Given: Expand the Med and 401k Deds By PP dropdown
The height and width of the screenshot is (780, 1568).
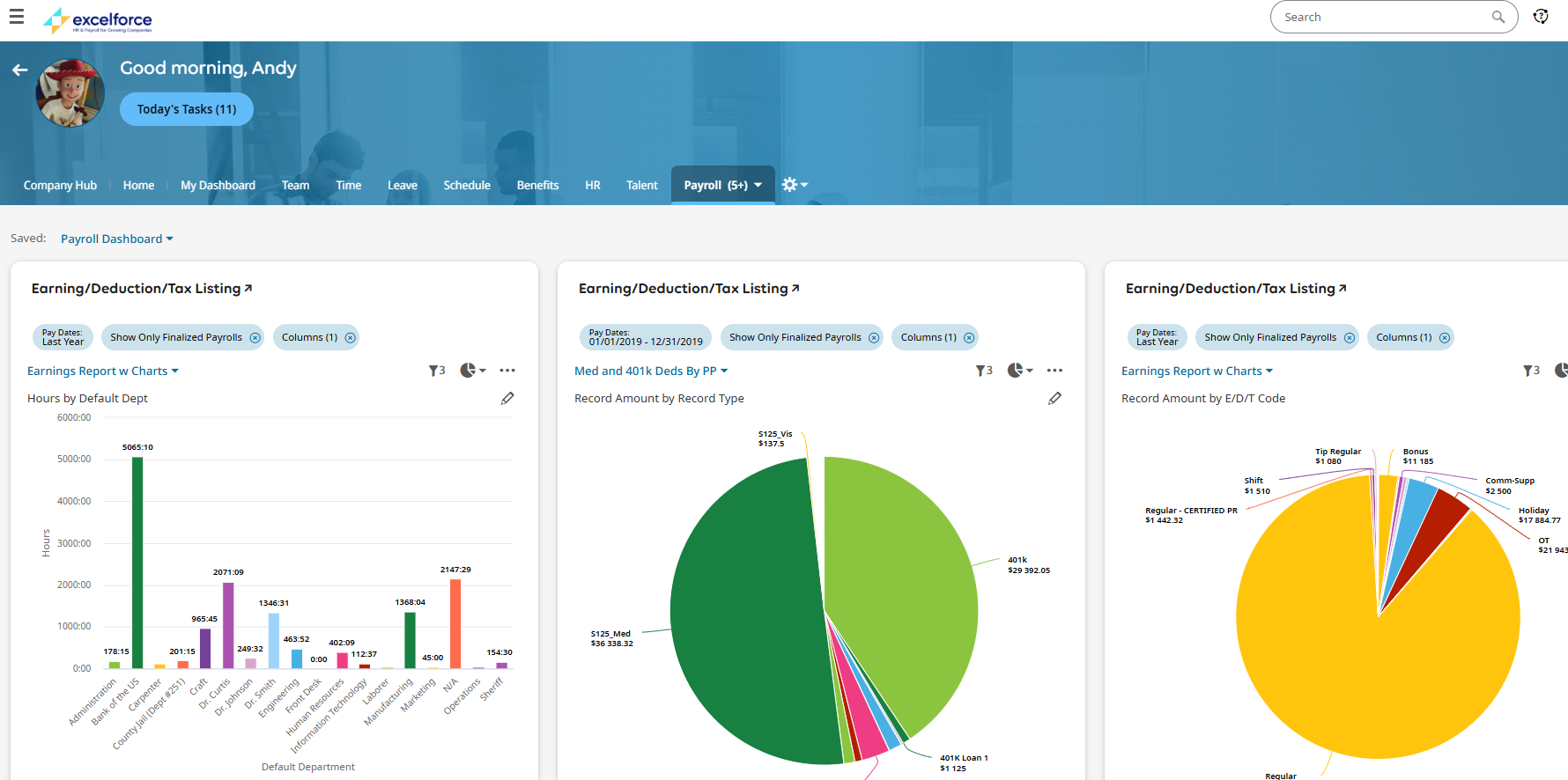Looking at the screenshot, I should (x=651, y=372).
